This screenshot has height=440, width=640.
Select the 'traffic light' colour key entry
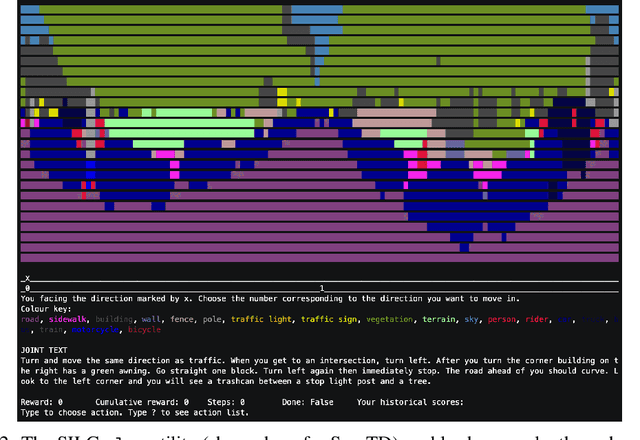(x=260, y=319)
